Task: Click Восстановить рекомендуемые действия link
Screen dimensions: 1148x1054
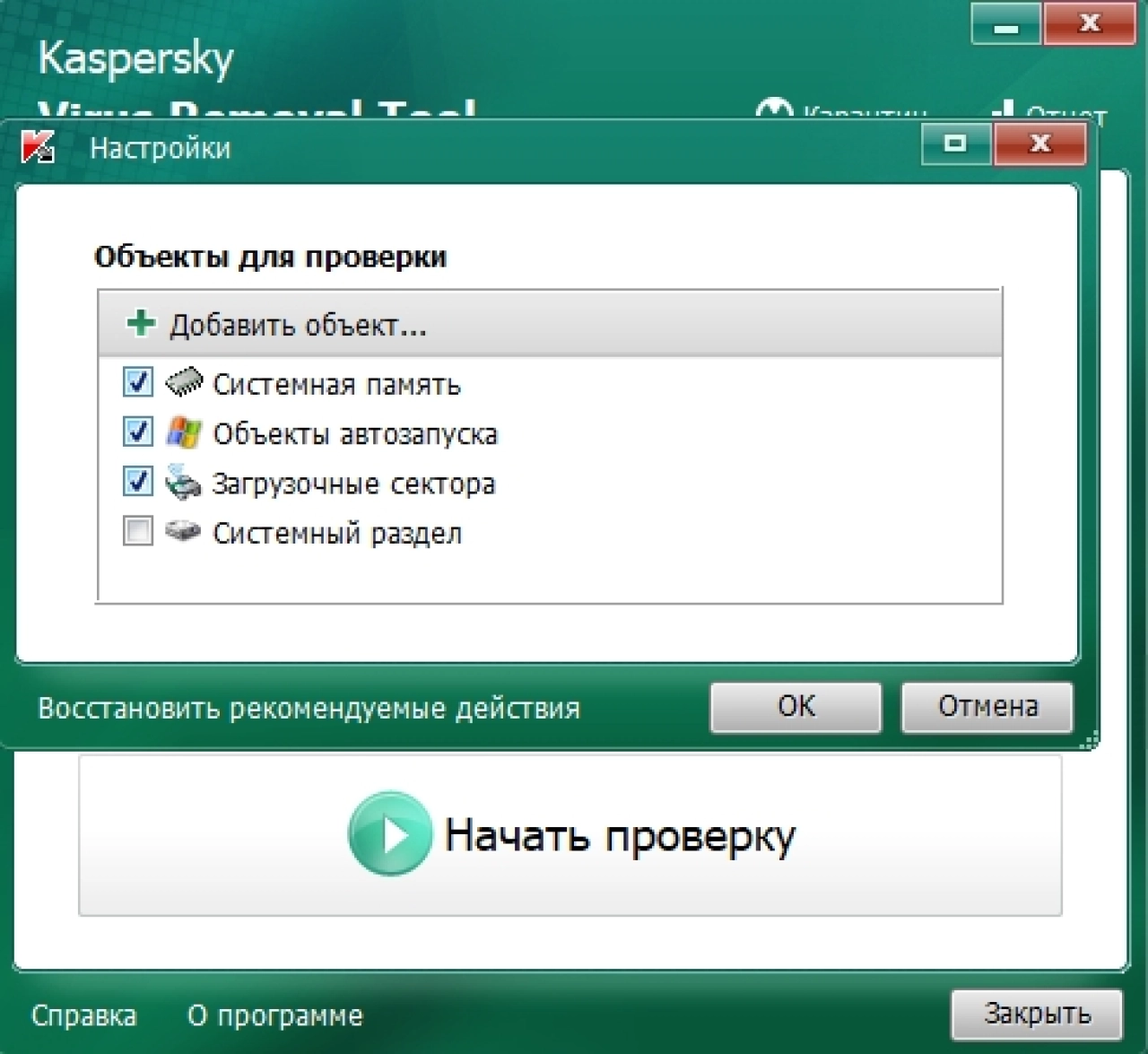Action: (x=309, y=709)
